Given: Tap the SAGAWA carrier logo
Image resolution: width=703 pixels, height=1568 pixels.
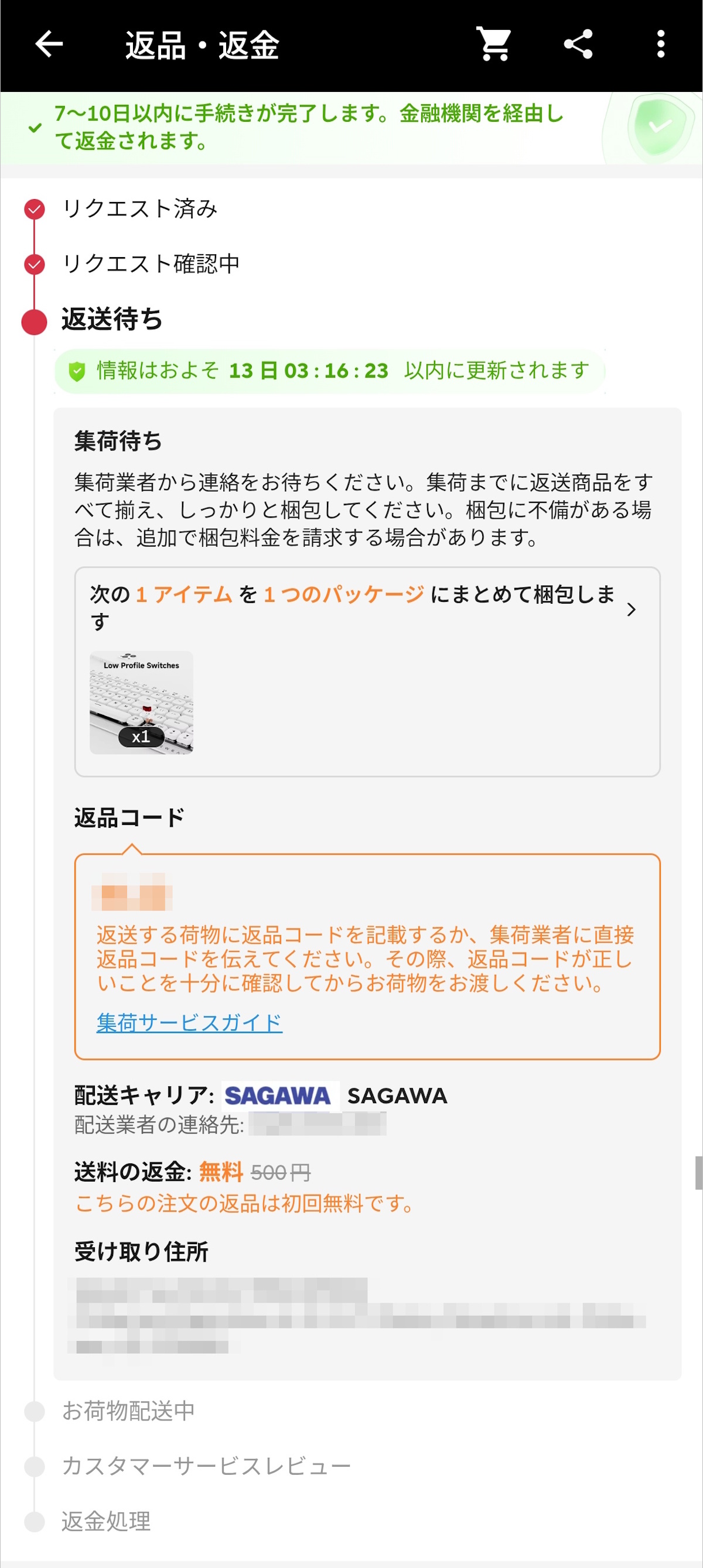Looking at the screenshot, I should tap(278, 1095).
